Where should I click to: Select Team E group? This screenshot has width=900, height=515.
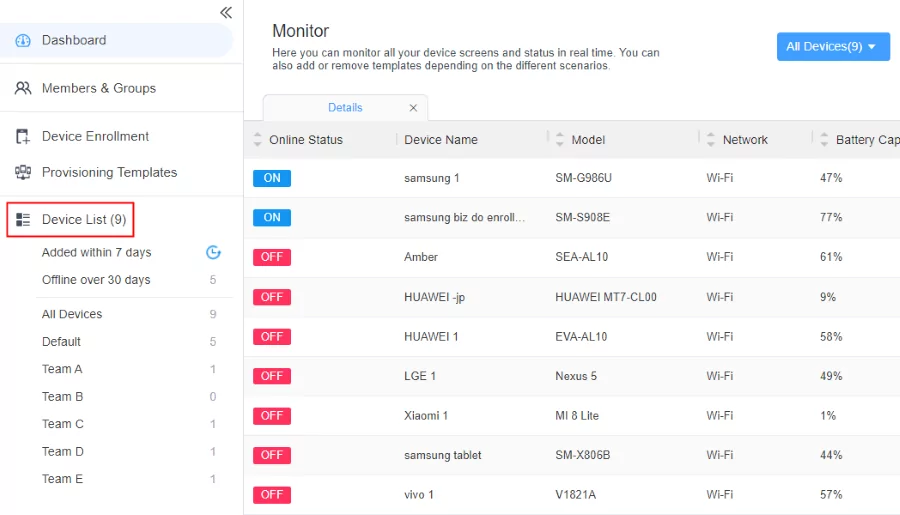point(63,479)
